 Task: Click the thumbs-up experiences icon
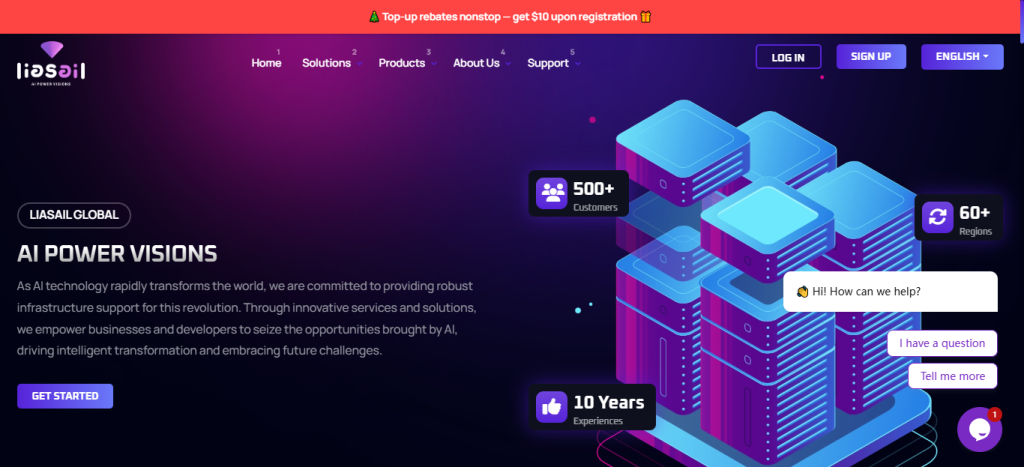[x=551, y=406]
